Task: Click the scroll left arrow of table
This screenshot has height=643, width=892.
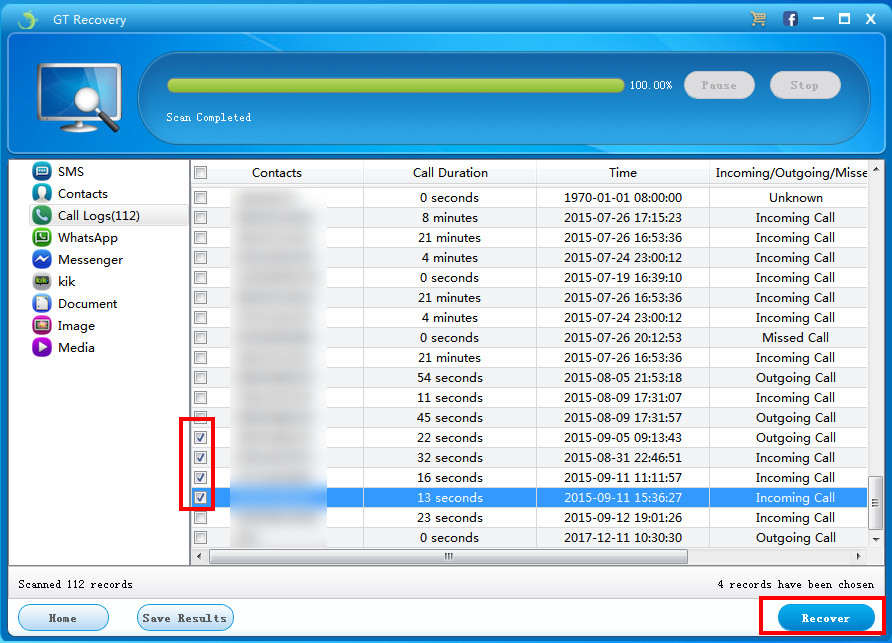Action: point(199,556)
